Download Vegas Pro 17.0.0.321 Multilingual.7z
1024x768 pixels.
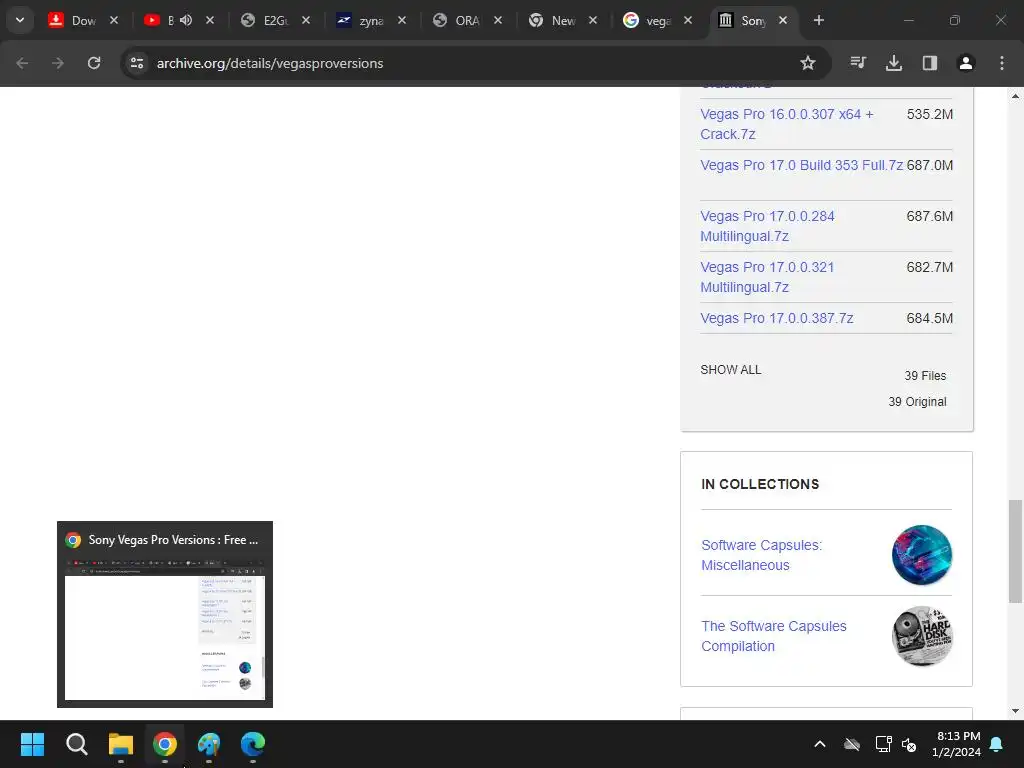[x=767, y=277]
